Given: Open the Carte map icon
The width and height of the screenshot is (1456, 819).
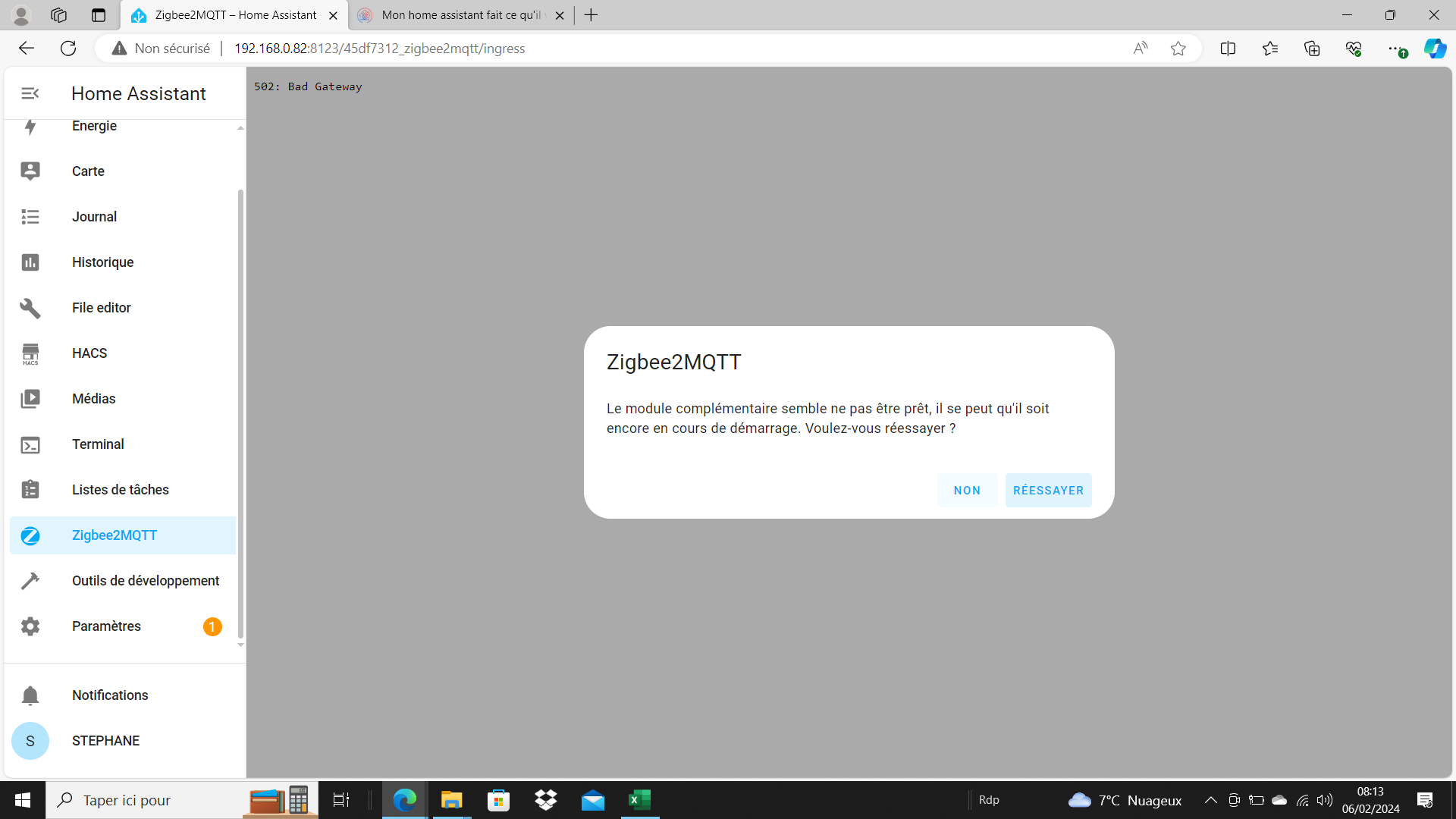Looking at the screenshot, I should pyautogui.click(x=30, y=171).
